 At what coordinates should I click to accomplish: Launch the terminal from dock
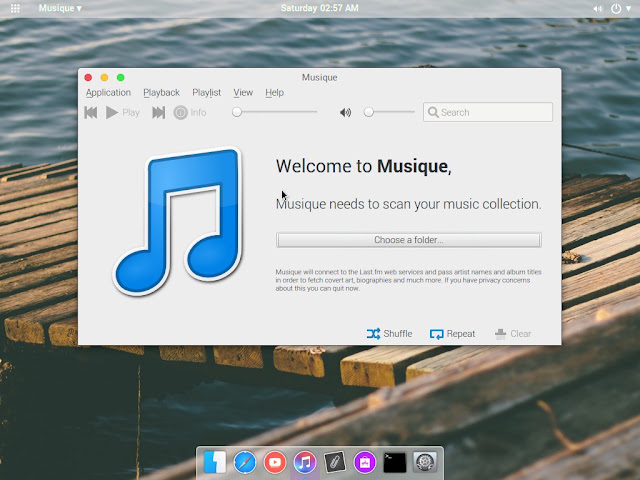tap(395, 462)
